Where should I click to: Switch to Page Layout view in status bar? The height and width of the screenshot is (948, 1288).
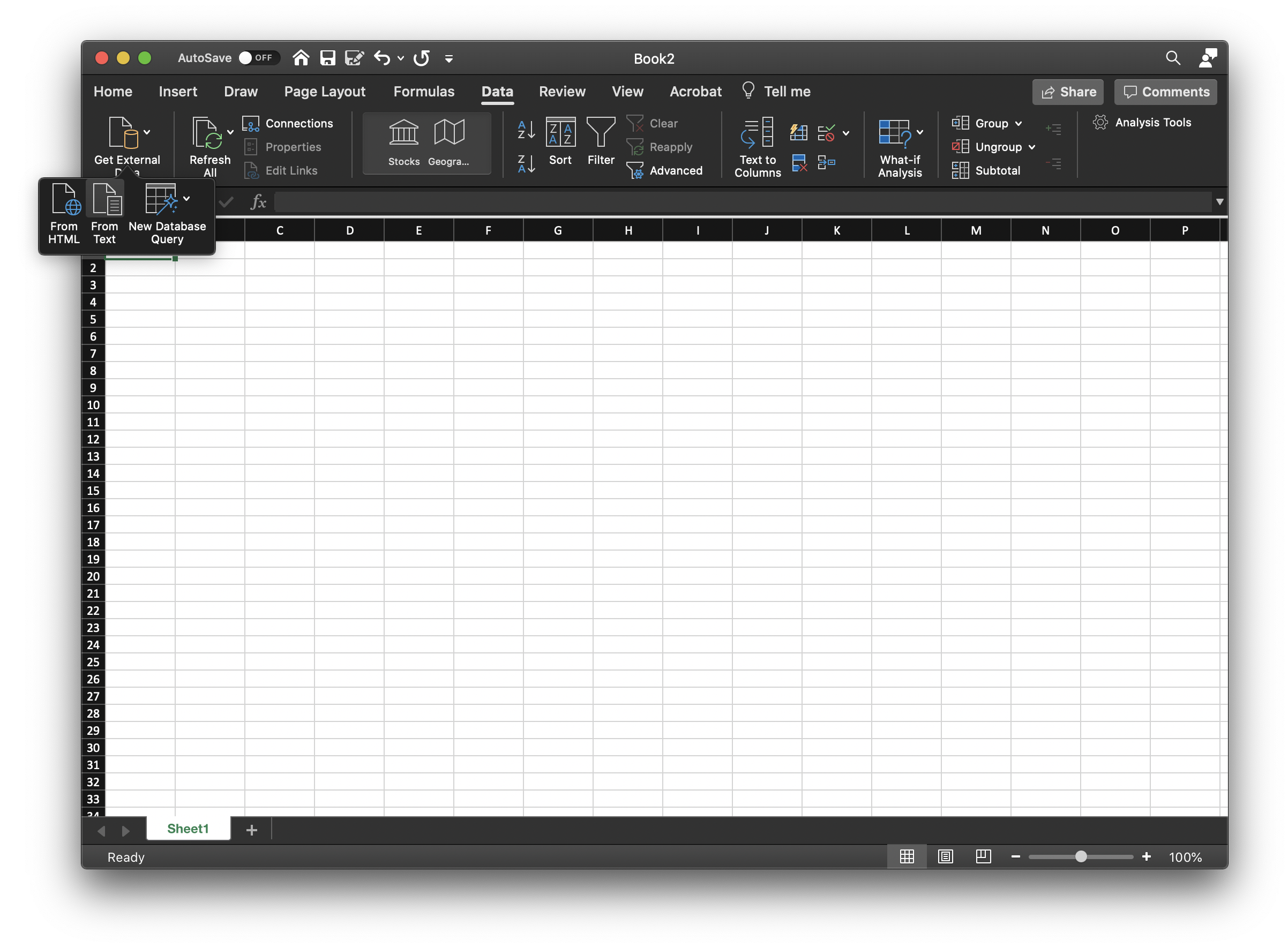point(945,856)
